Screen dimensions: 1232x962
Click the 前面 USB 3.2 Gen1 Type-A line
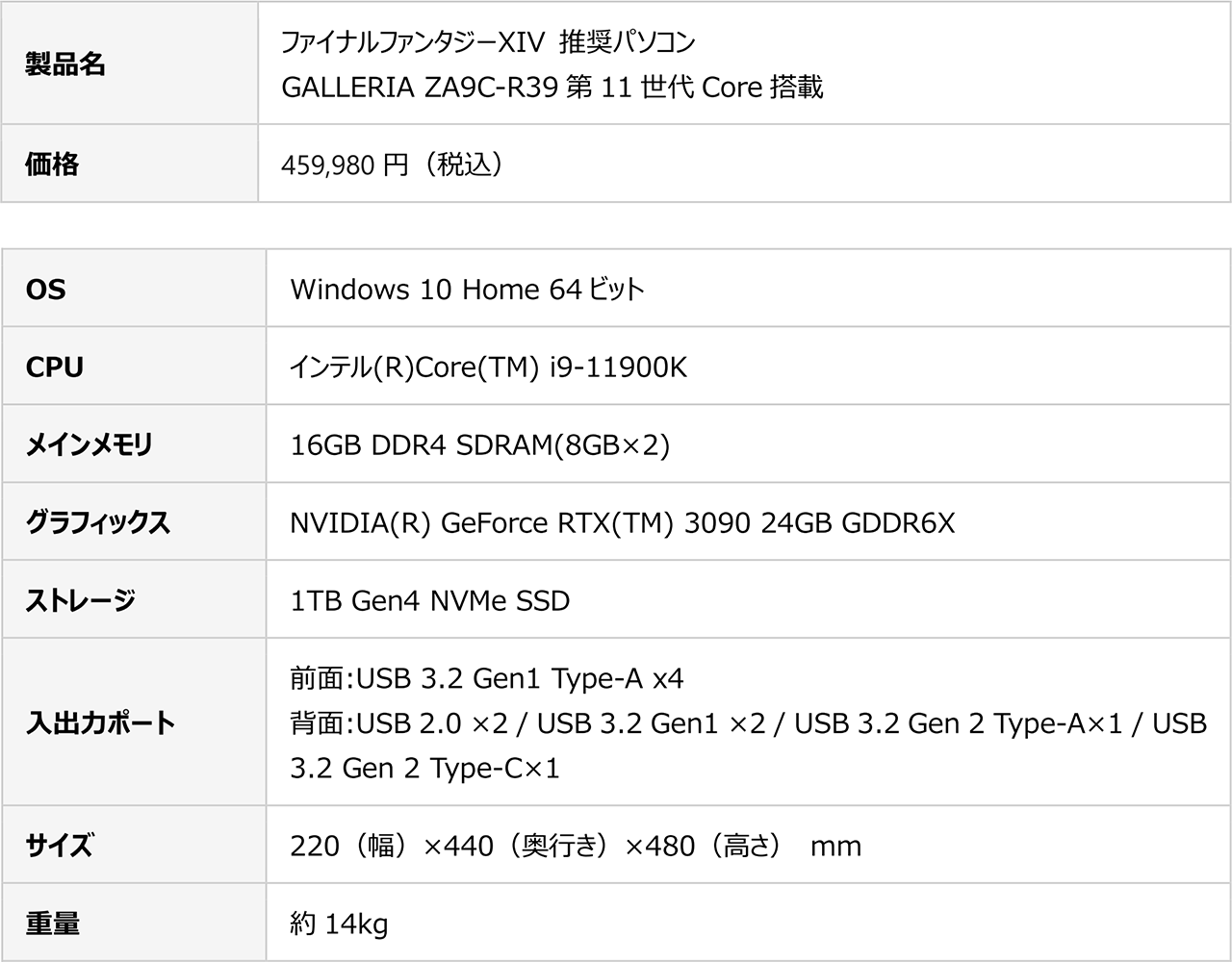tap(487, 679)
